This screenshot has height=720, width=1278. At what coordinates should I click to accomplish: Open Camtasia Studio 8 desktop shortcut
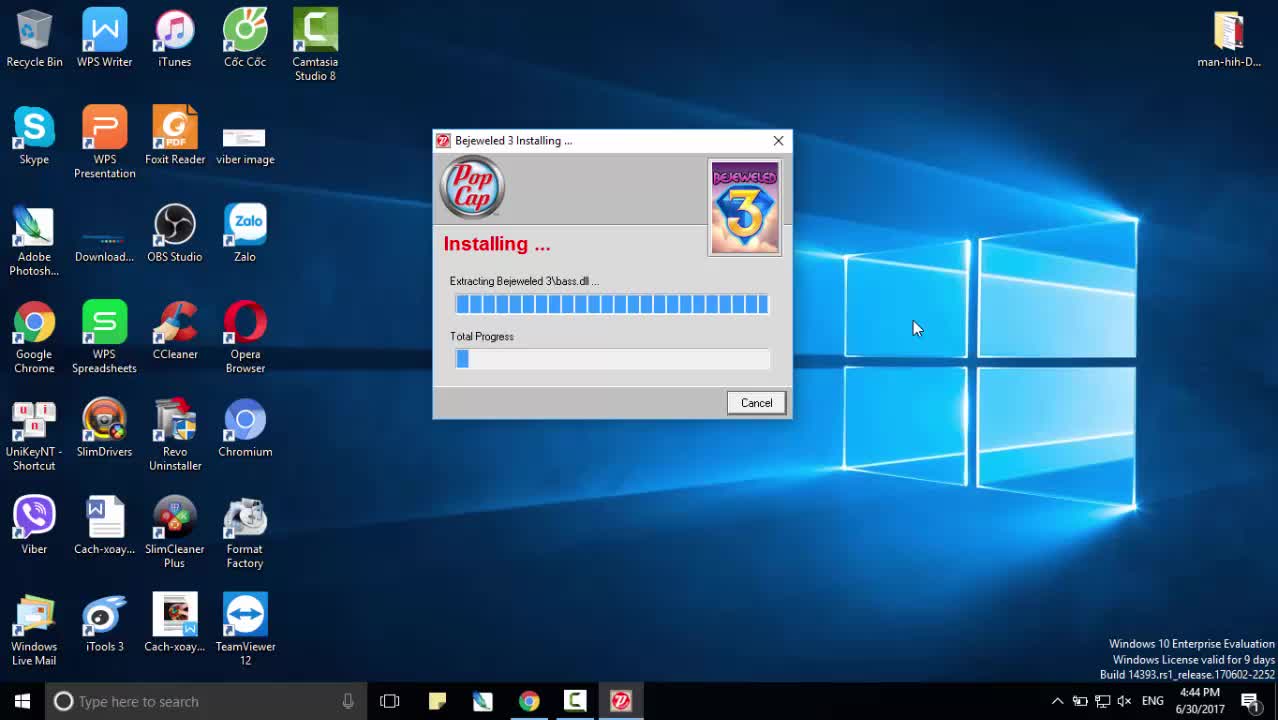click(315, 45)
